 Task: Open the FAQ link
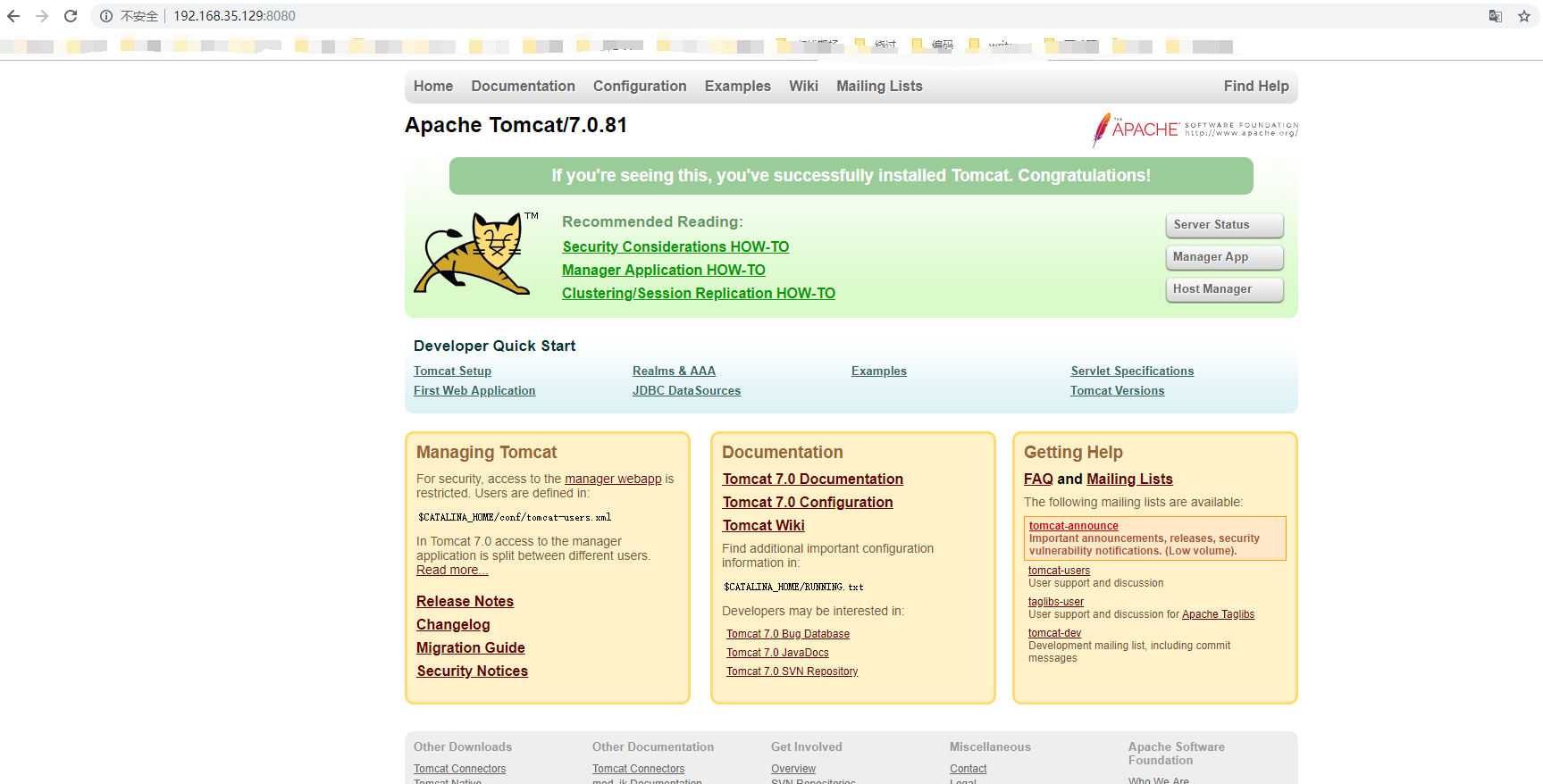pyautogui.click(x=1038, y=479)
